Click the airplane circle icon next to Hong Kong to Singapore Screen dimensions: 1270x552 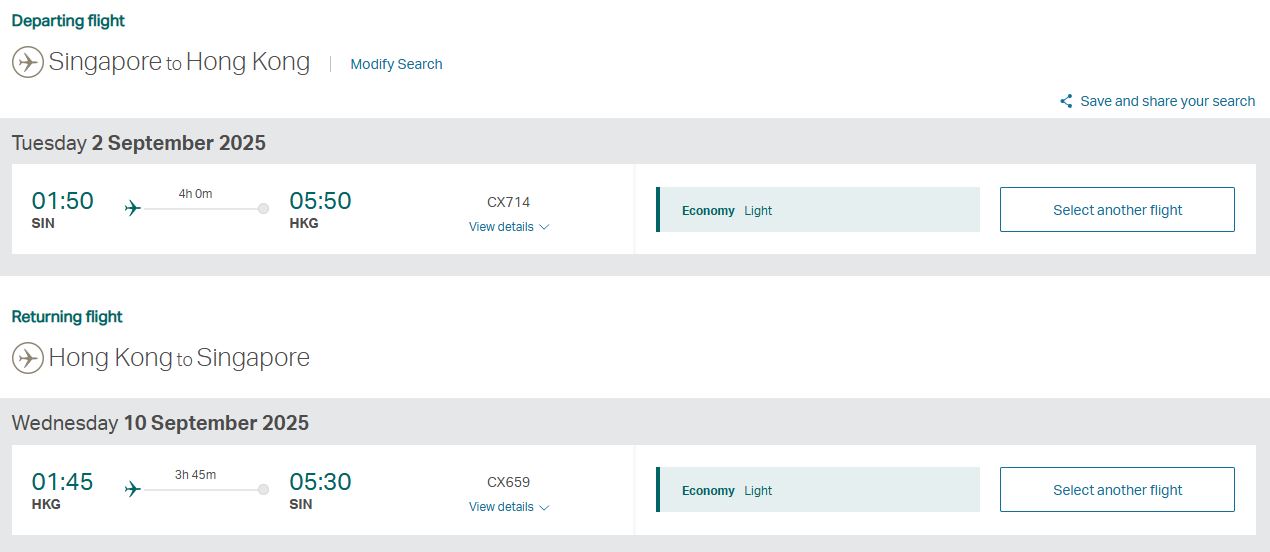[x=28, y=358]
